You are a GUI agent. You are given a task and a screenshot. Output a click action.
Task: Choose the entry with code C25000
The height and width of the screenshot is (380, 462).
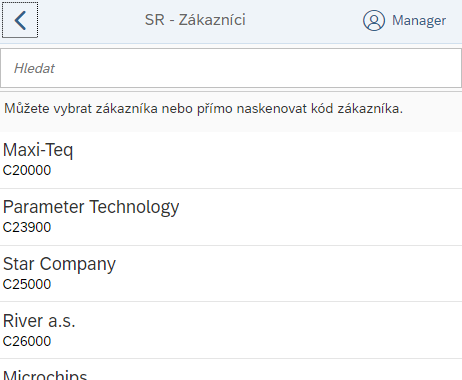(27, 284)
